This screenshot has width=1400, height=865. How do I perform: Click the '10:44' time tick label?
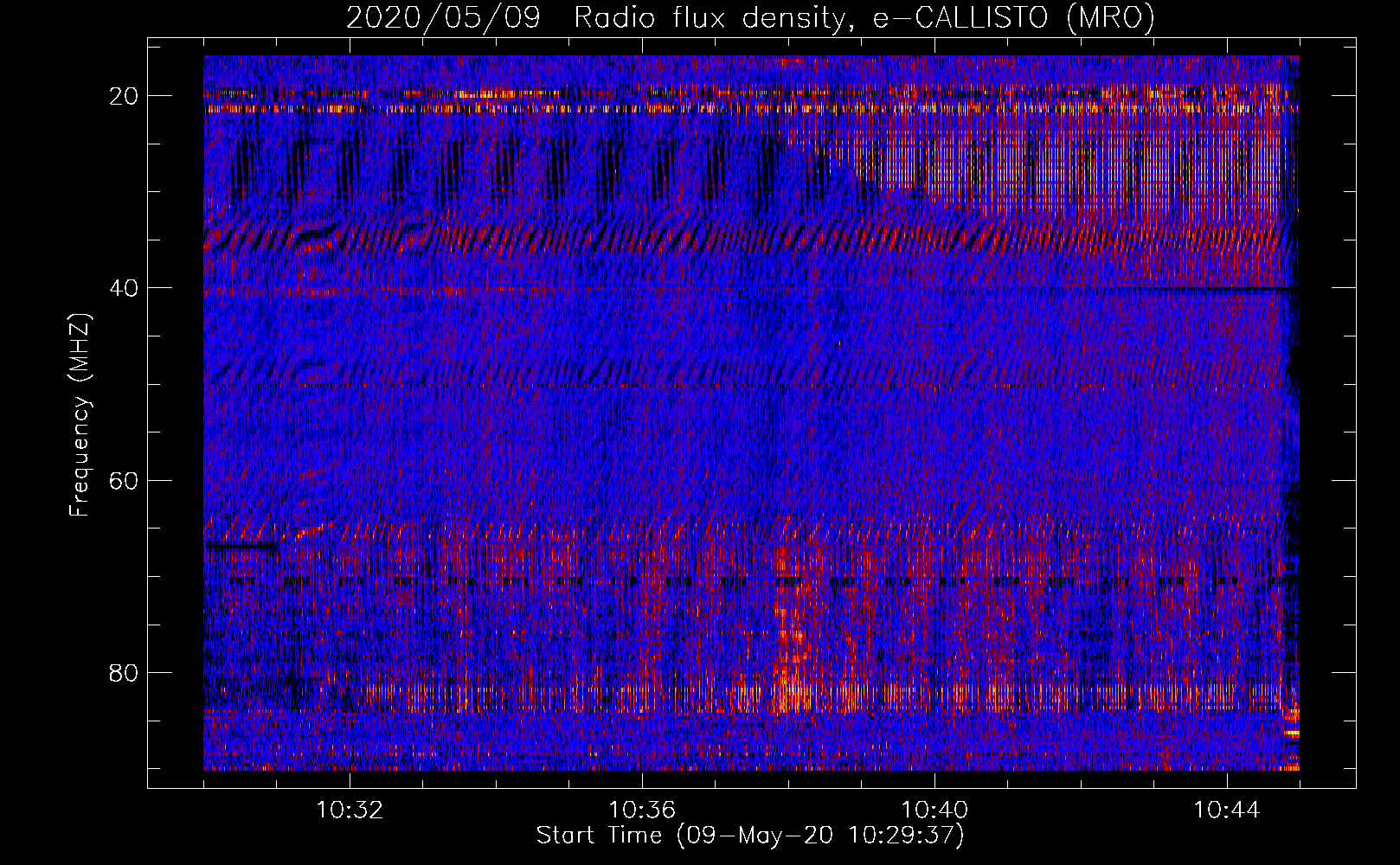click(x=1227, y=811)
